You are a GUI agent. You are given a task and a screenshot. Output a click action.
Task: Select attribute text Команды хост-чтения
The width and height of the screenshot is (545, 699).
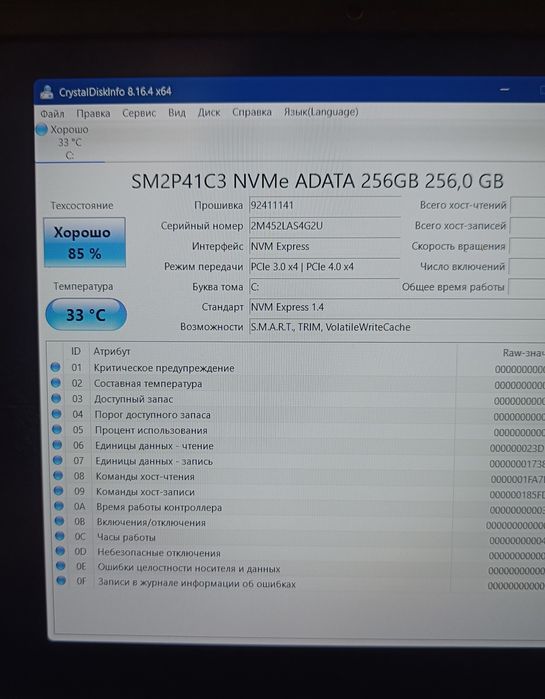145,477
